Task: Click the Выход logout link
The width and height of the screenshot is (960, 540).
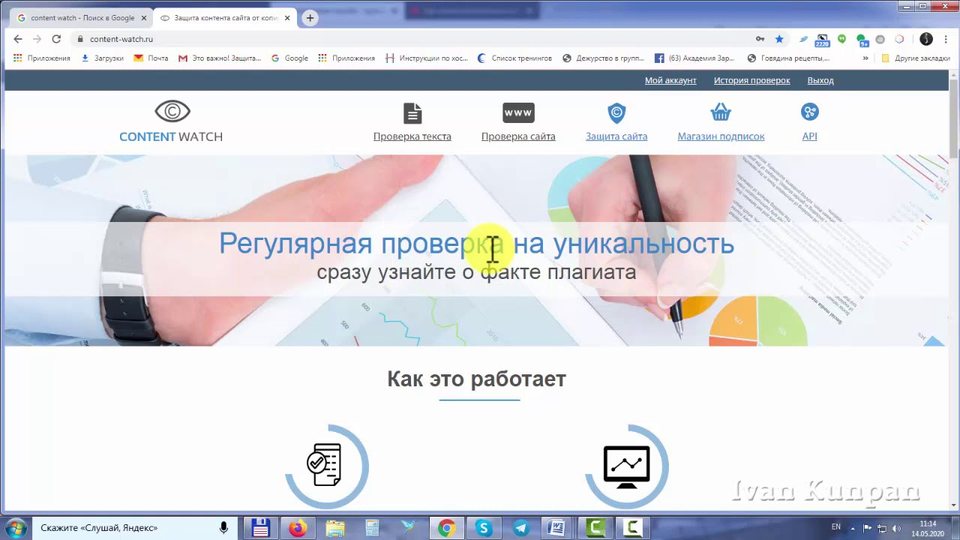Action: [820, 80]
